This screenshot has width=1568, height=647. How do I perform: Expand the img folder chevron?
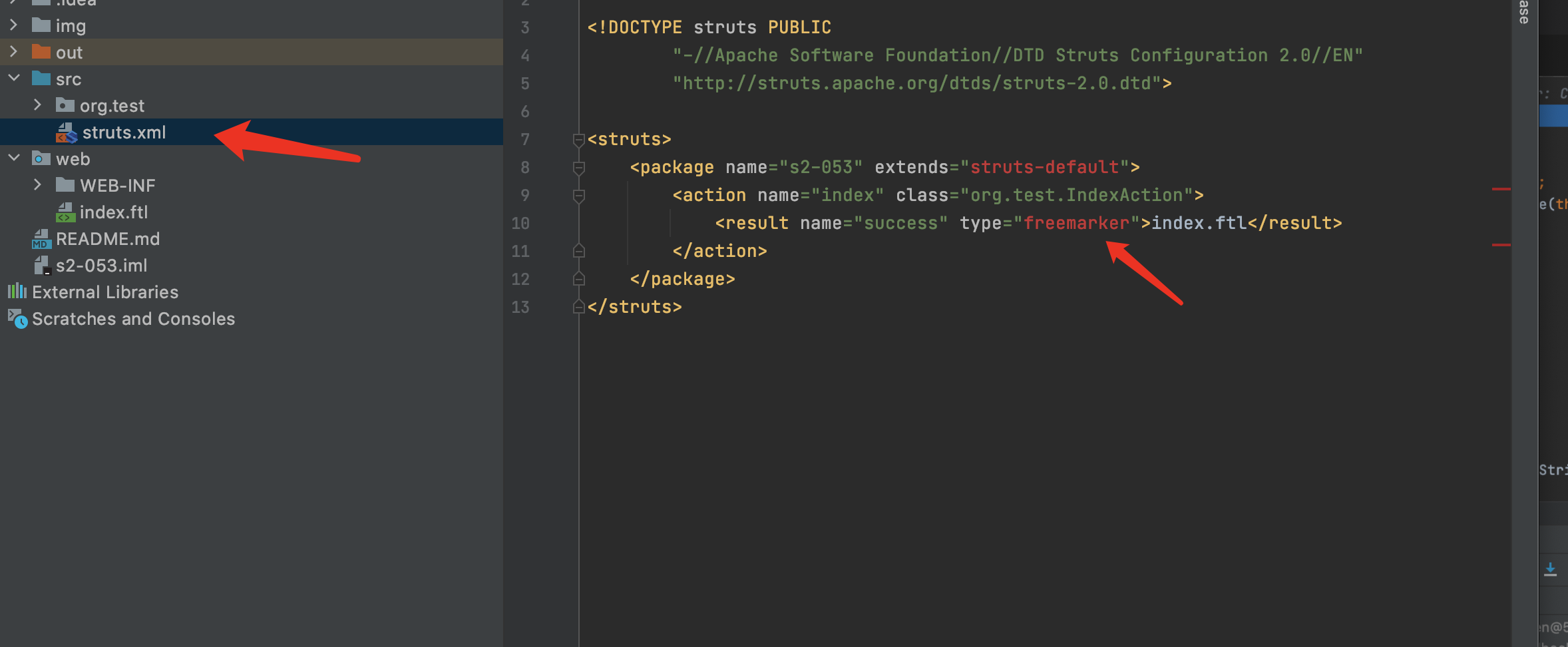pos(13,25)
